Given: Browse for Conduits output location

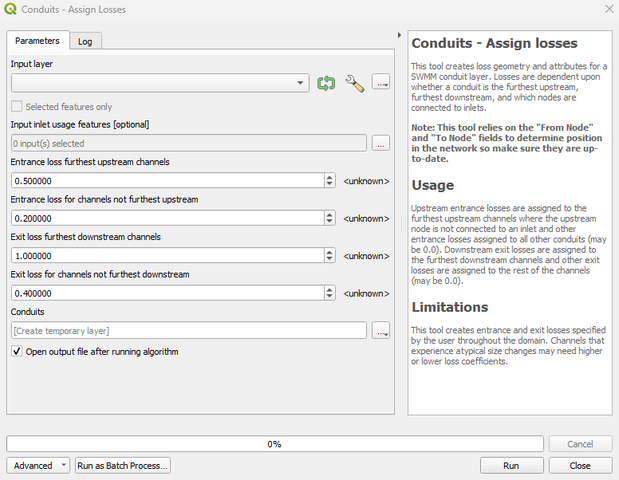Looking at the screenshot, I should (380, 330).
